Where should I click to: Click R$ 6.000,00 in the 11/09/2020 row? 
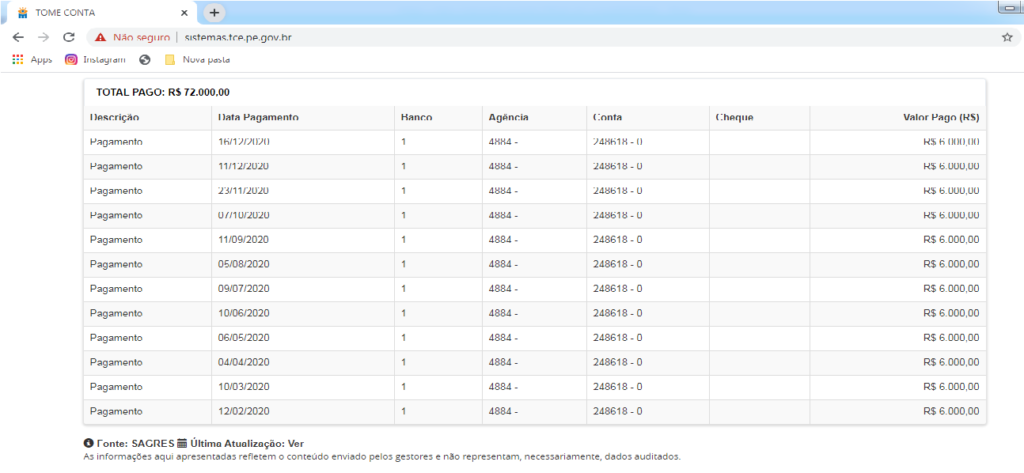(x=952, y=239)
